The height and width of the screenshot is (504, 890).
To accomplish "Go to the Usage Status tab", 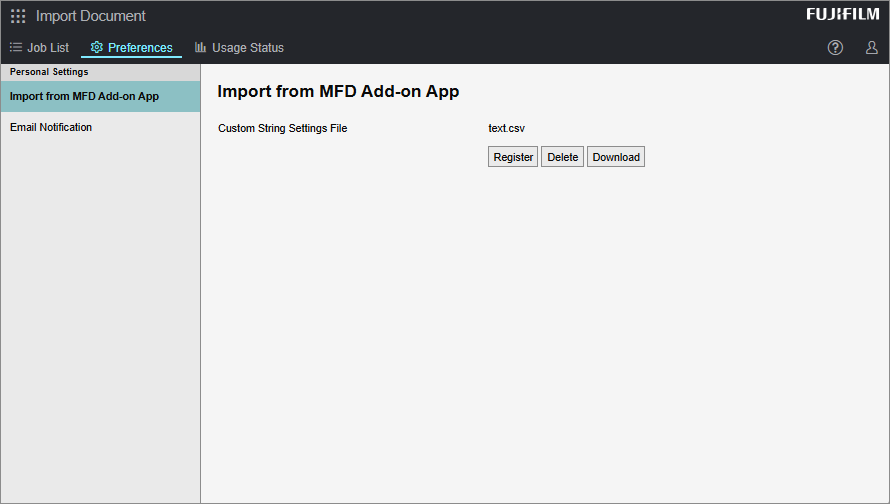I will point(247,48).
